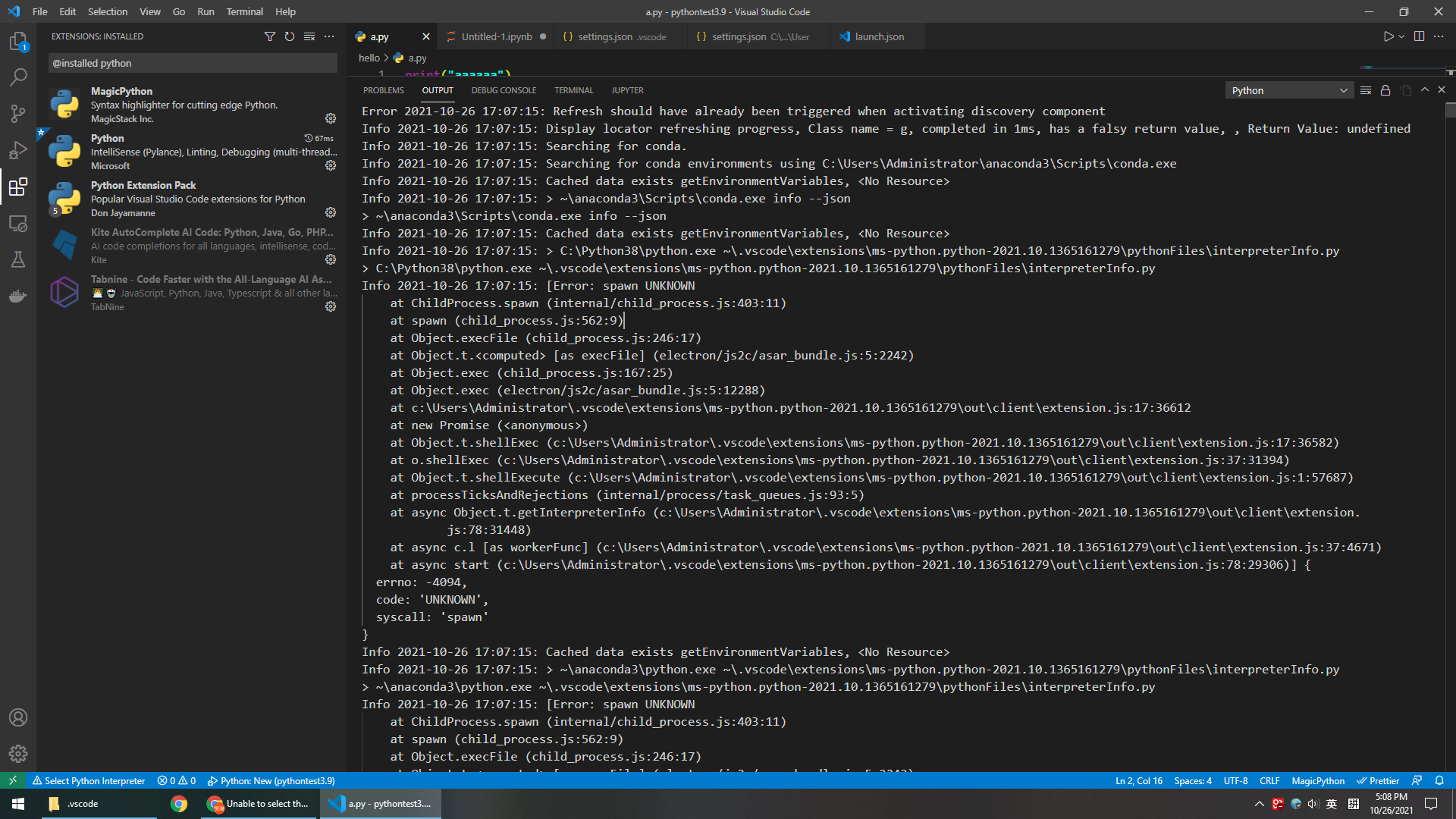
Task: Open the Manage gear in activity bar
Action: 18,754
